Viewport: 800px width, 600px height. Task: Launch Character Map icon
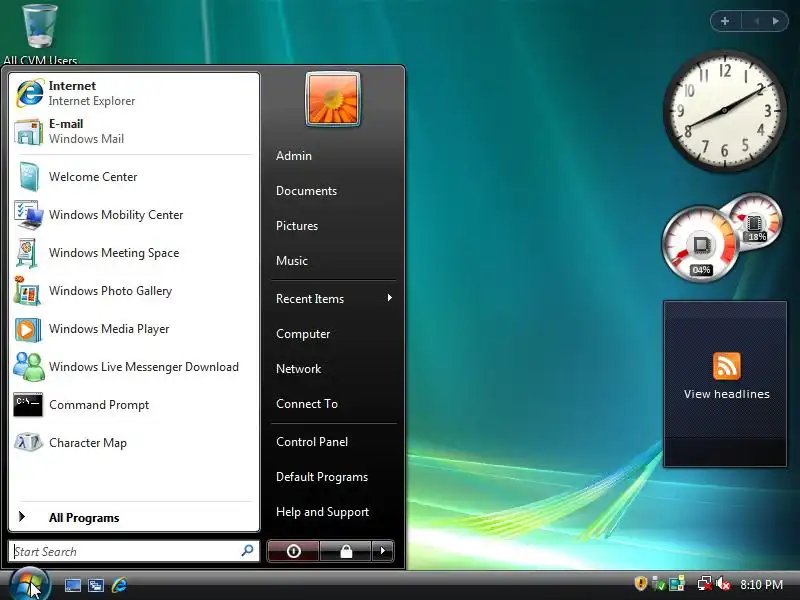[x=28, y=442]
